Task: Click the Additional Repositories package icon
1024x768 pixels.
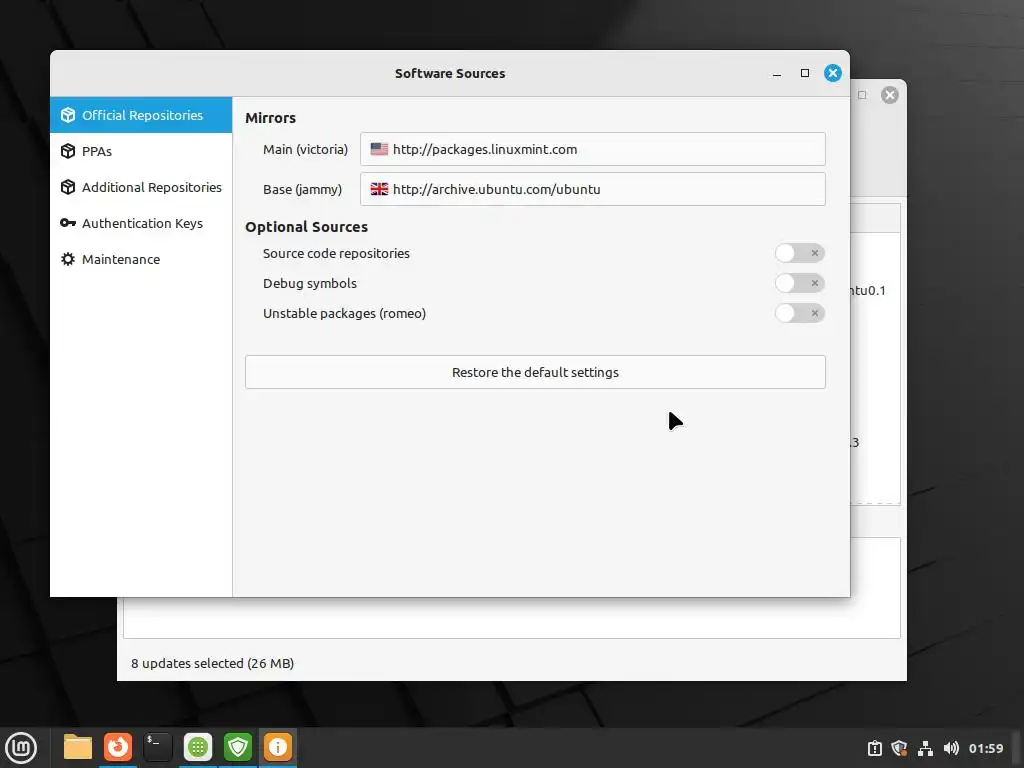Action: [68, 187]
